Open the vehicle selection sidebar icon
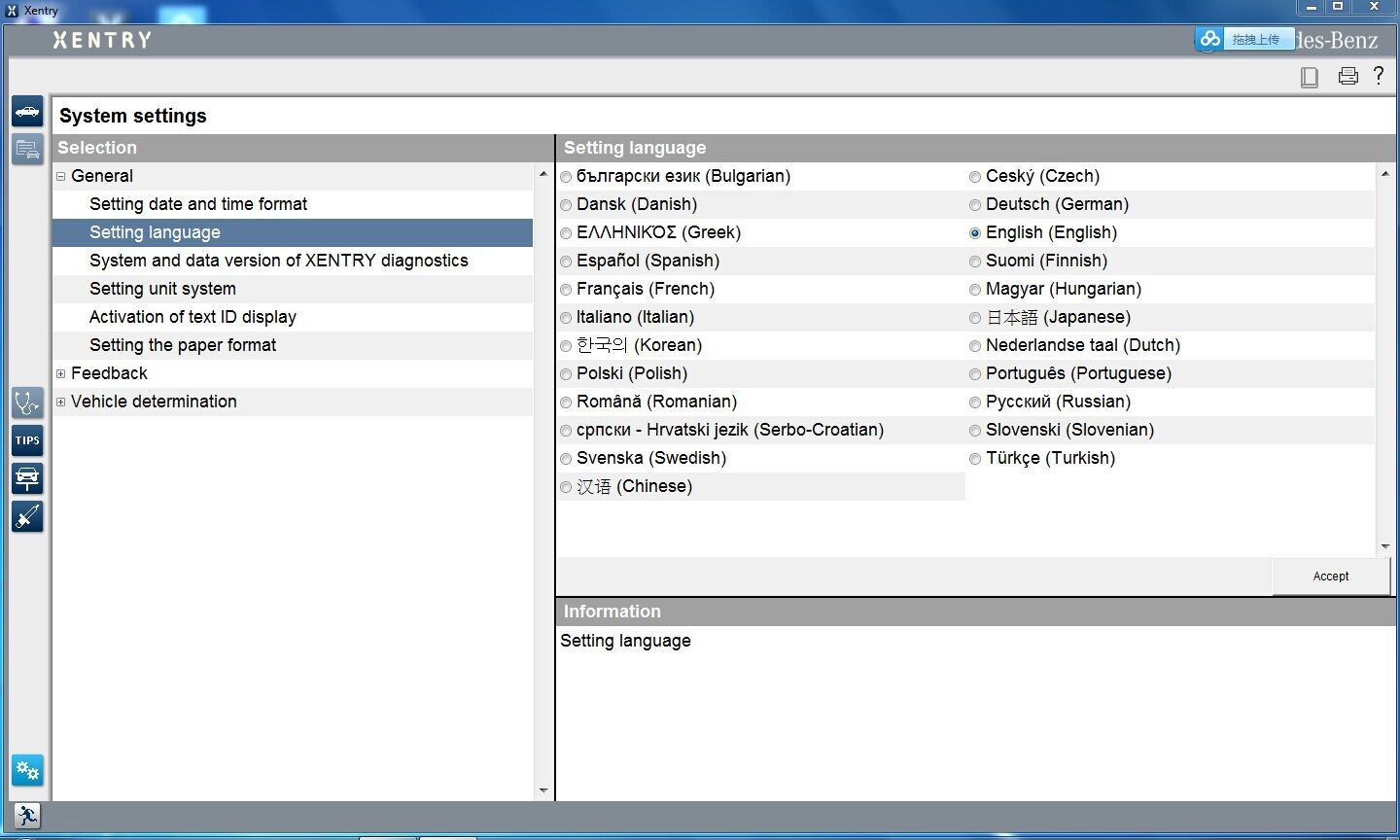This screenshot has width=1400, height=840. (27, 111)
